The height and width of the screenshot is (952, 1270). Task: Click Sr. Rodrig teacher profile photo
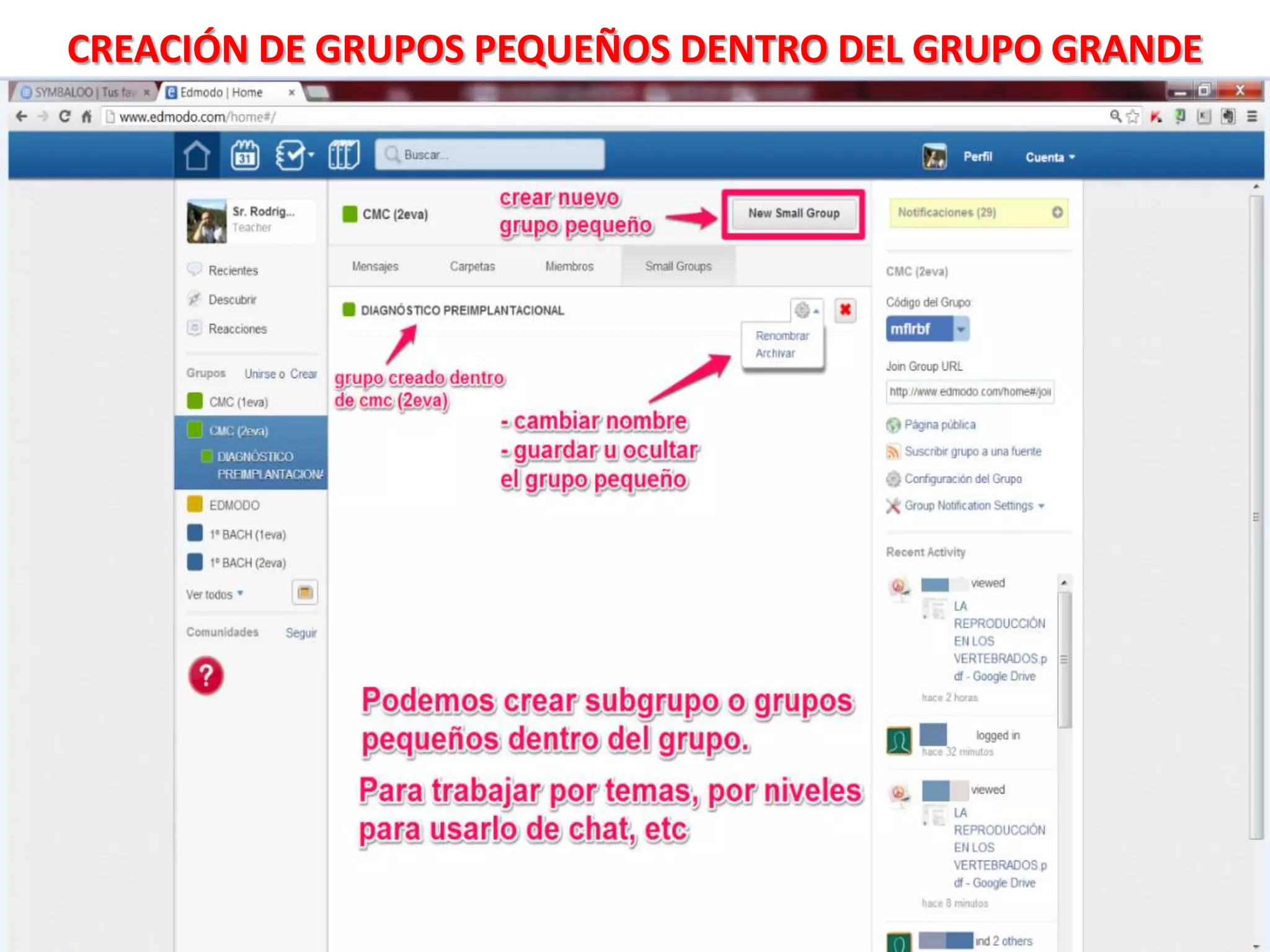pos(207,221)
